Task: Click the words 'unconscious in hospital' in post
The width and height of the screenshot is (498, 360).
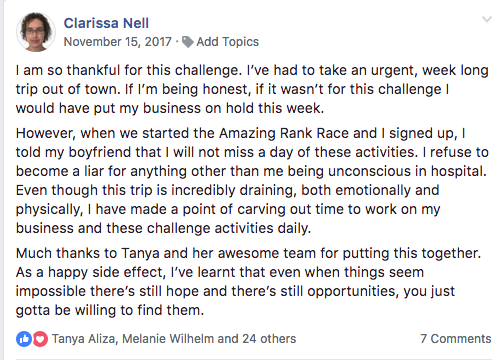Action: coord(407,171)
